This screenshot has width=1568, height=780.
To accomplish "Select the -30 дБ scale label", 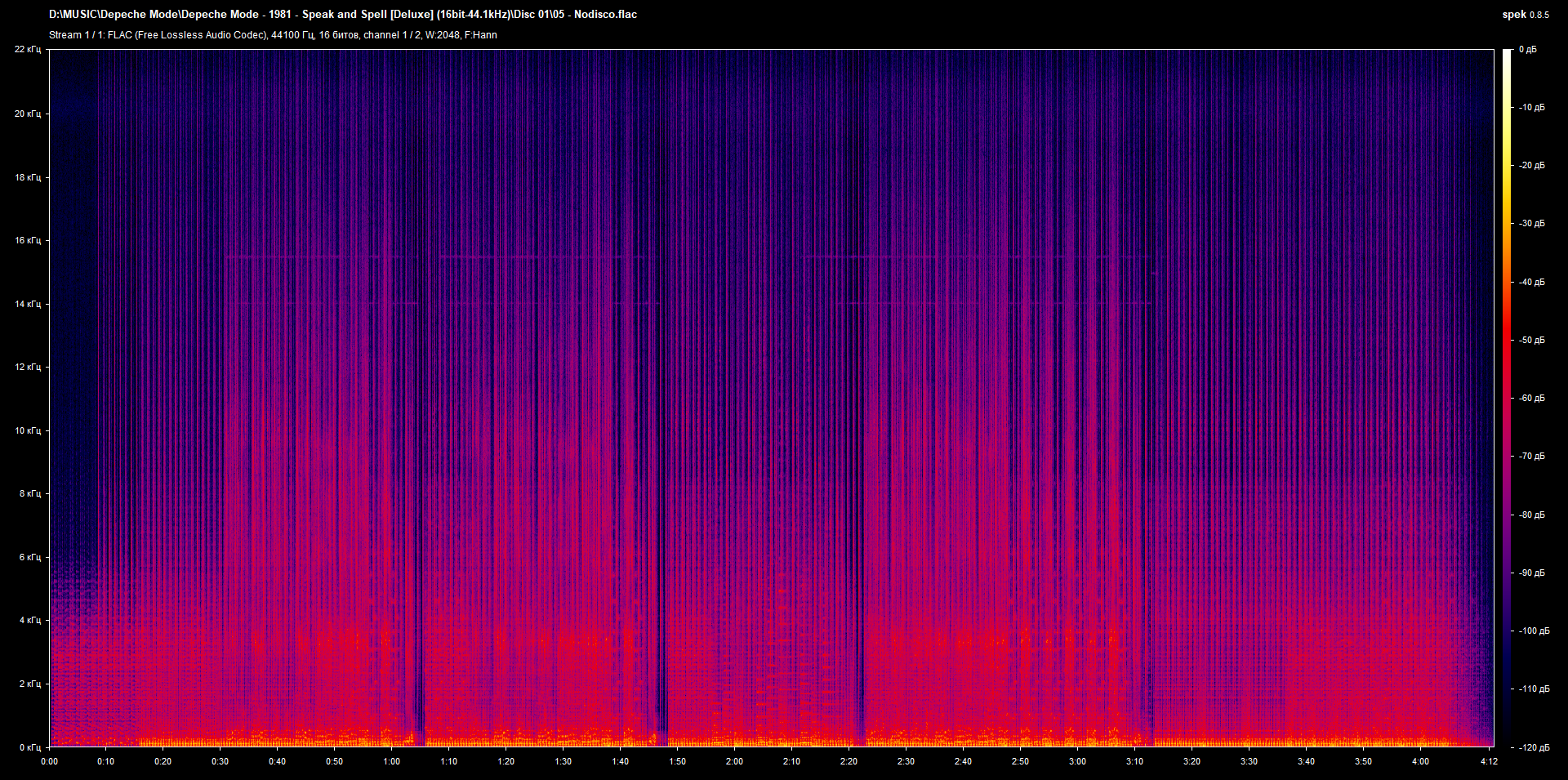I will 1531,224.
